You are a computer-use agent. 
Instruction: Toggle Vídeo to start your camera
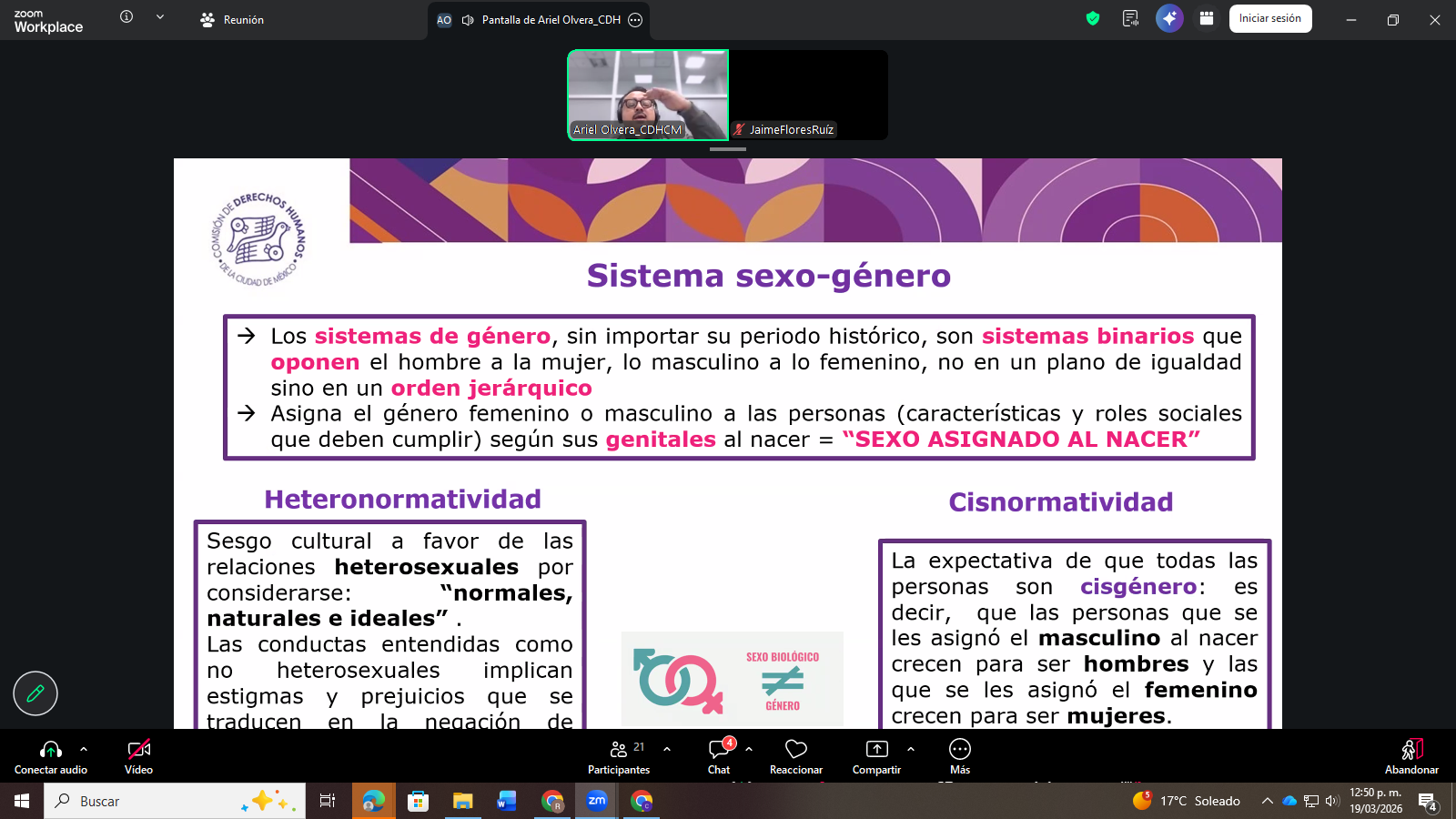click(x=138, y=756)
